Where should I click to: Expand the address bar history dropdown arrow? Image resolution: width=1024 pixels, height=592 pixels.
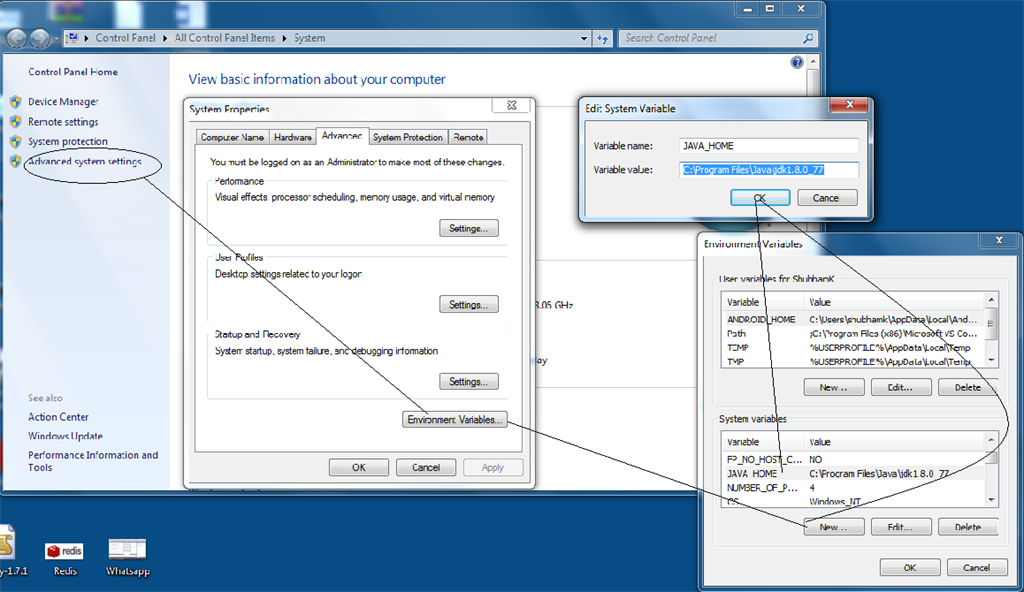(x=584, y=39)
